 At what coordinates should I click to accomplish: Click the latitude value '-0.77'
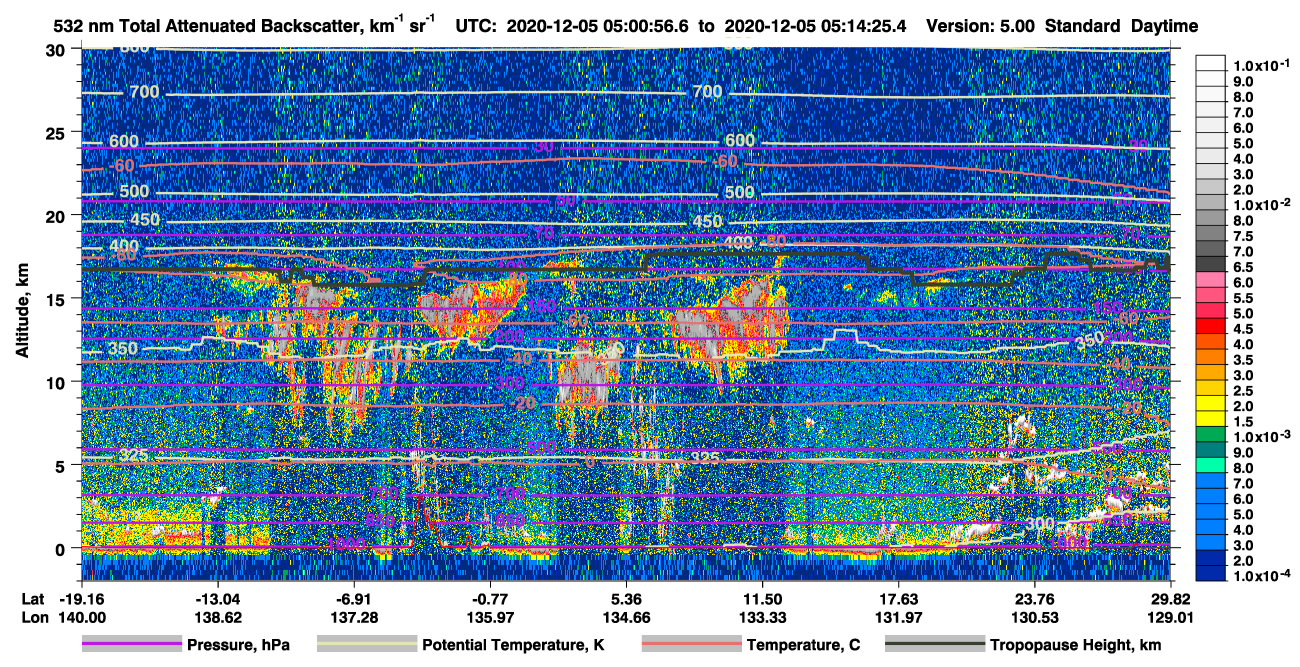[x=490, y=598]
